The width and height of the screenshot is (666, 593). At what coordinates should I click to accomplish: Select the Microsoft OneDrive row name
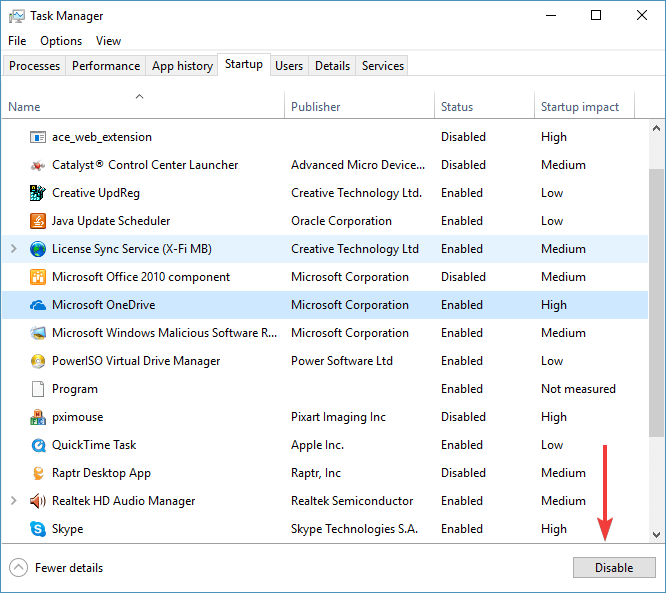(104, 305)
